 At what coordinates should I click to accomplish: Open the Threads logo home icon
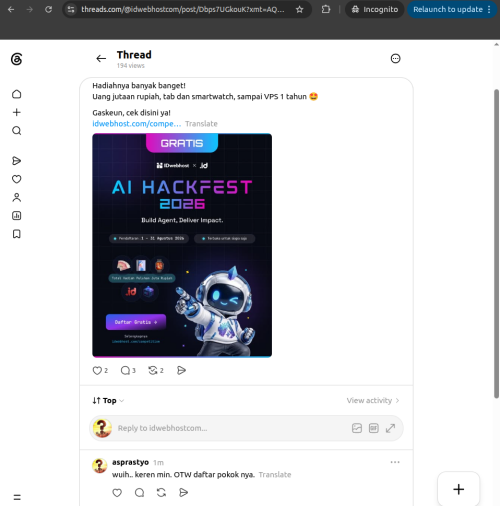pos(16,59)
